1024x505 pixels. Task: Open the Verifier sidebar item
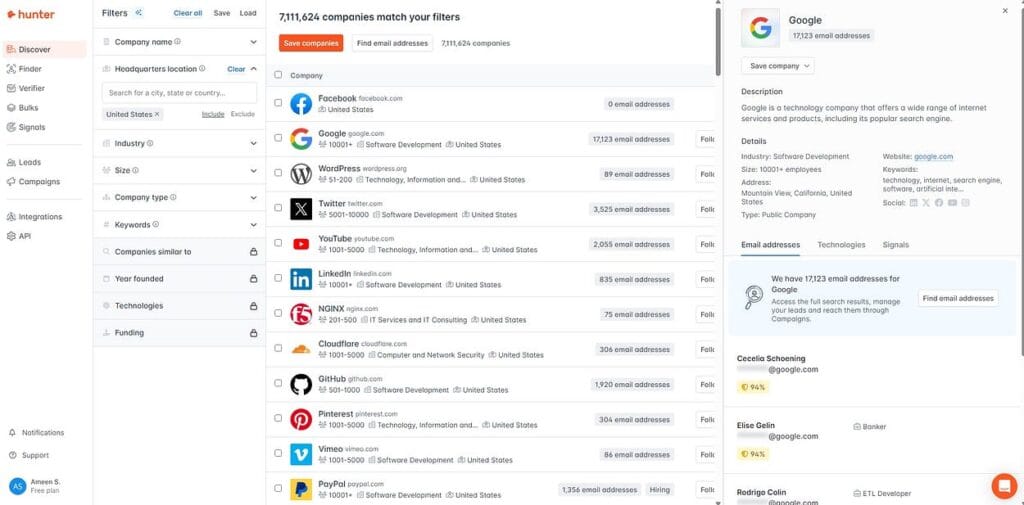tap(31, 88)
